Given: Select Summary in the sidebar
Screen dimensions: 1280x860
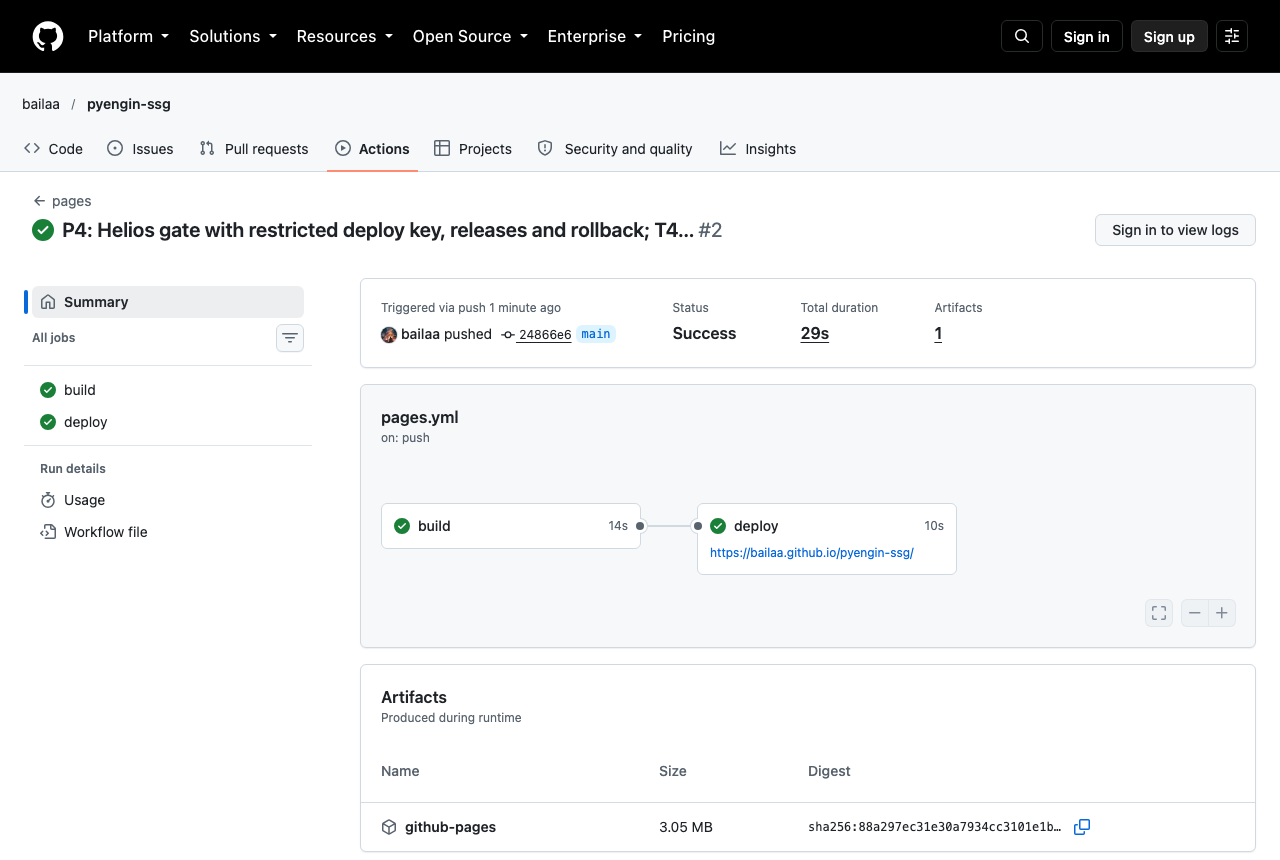Looking at the screenshot, I should click(168, 302).
